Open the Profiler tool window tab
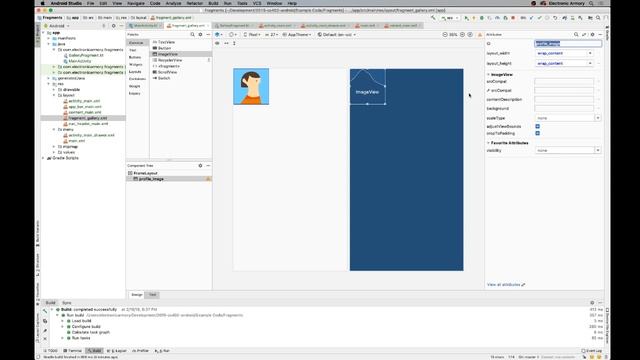The image size is (640, 360). [140, 351]
